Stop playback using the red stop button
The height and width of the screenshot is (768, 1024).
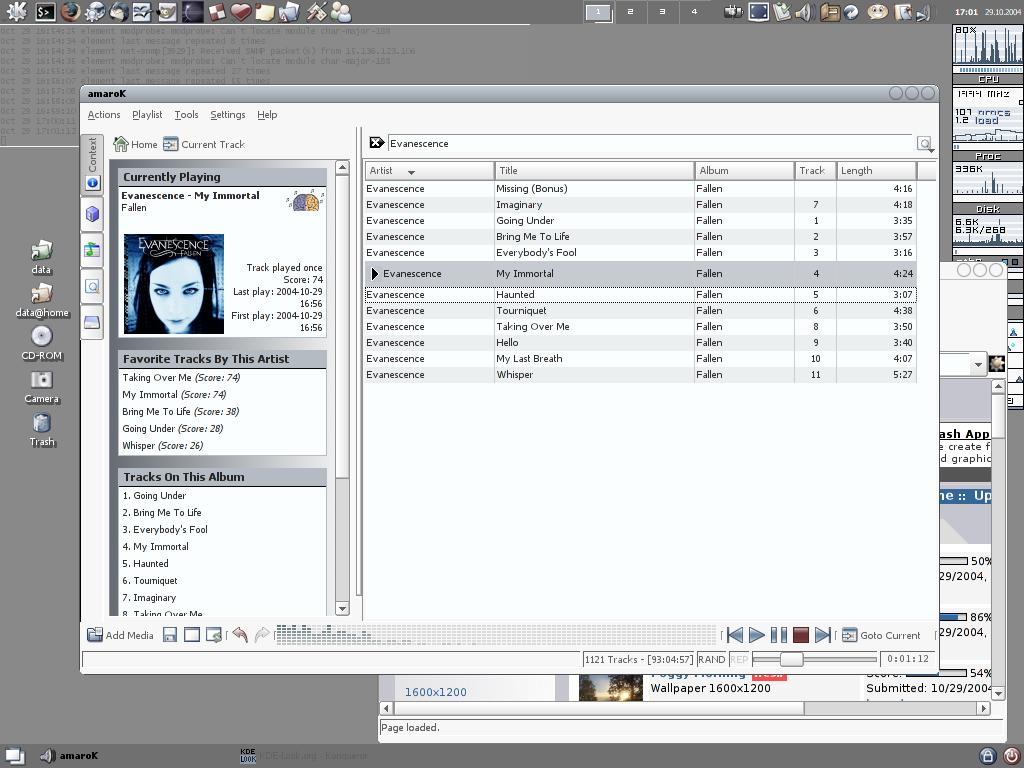pyautogui.click(x=801, y=635)
